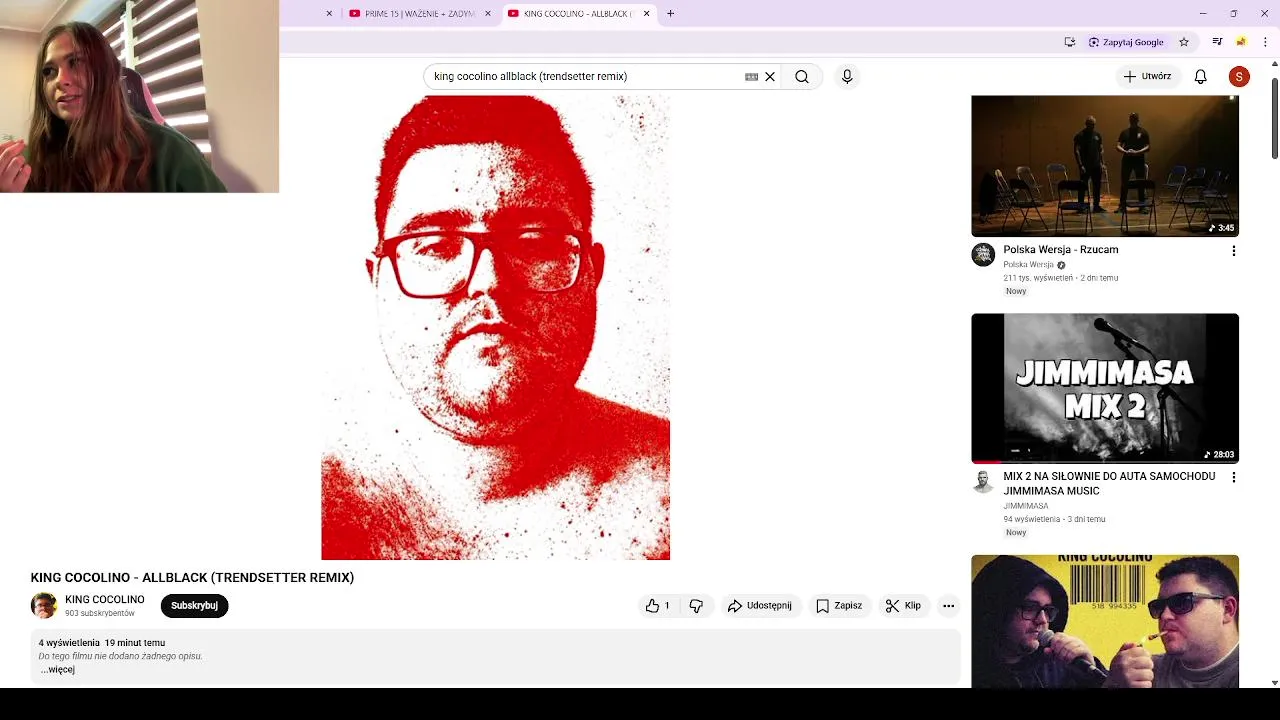Close the KING COCOLINO tab
The image size is (1280, 720).
(x=646, y=14)
